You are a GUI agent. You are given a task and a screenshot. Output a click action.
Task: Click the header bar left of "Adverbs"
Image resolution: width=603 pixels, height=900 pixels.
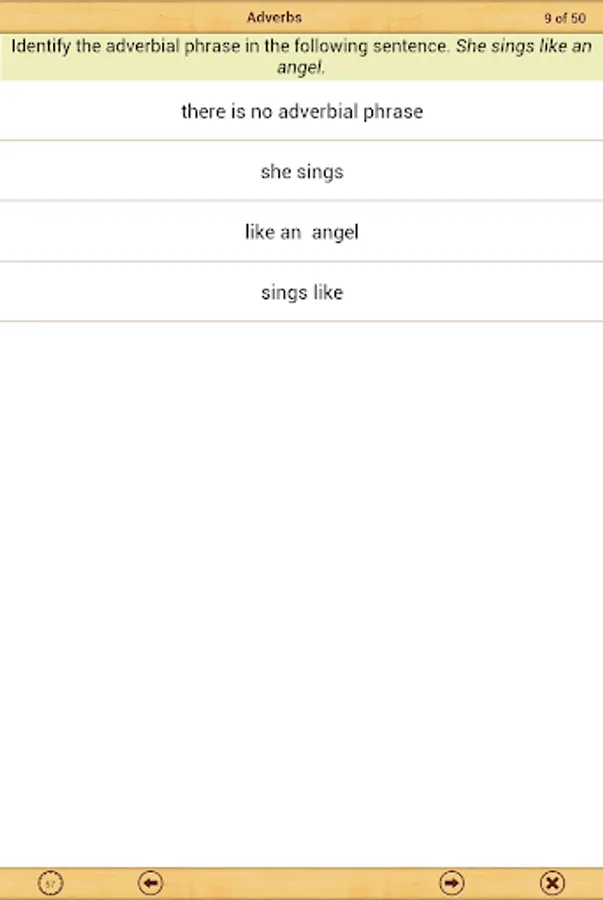click(120, 17)
